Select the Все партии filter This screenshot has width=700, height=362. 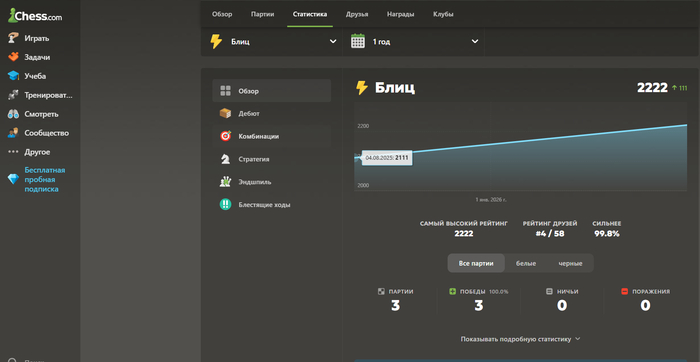point(476,263)
